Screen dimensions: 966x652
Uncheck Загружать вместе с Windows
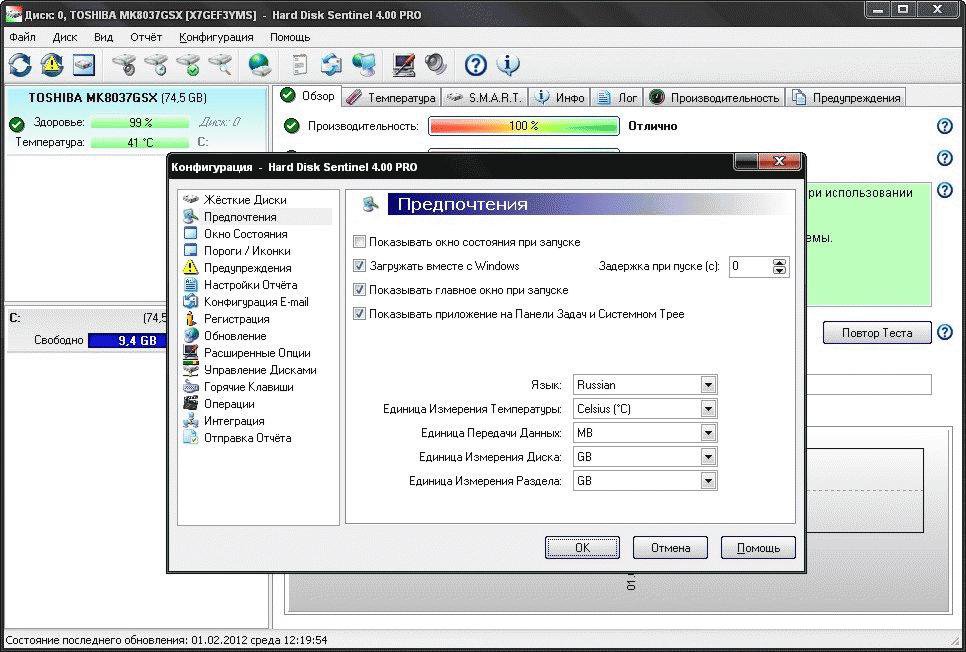click(359, 266)
